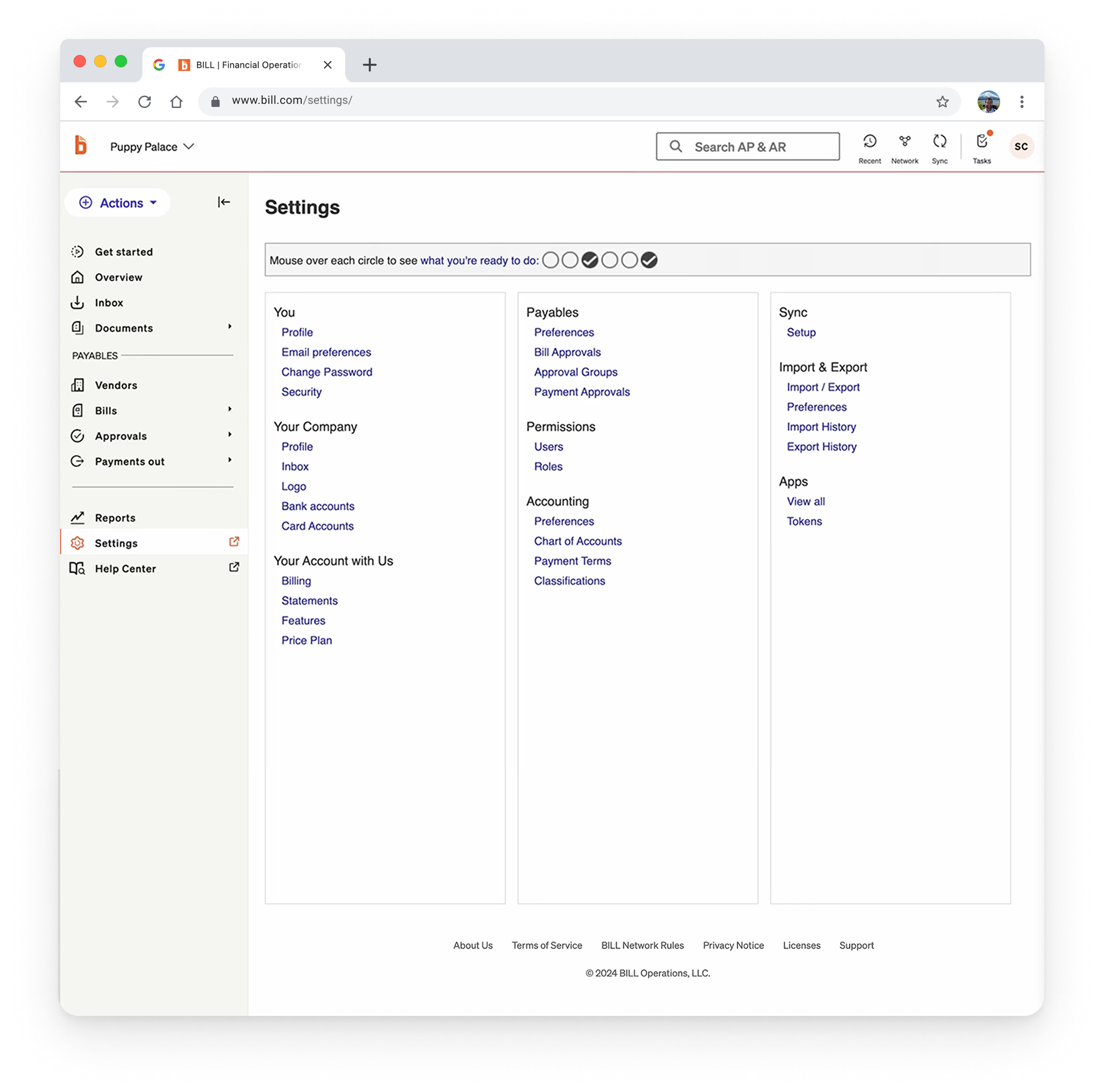
Task: Click the SC user avatar
Action: [1020, 147]
